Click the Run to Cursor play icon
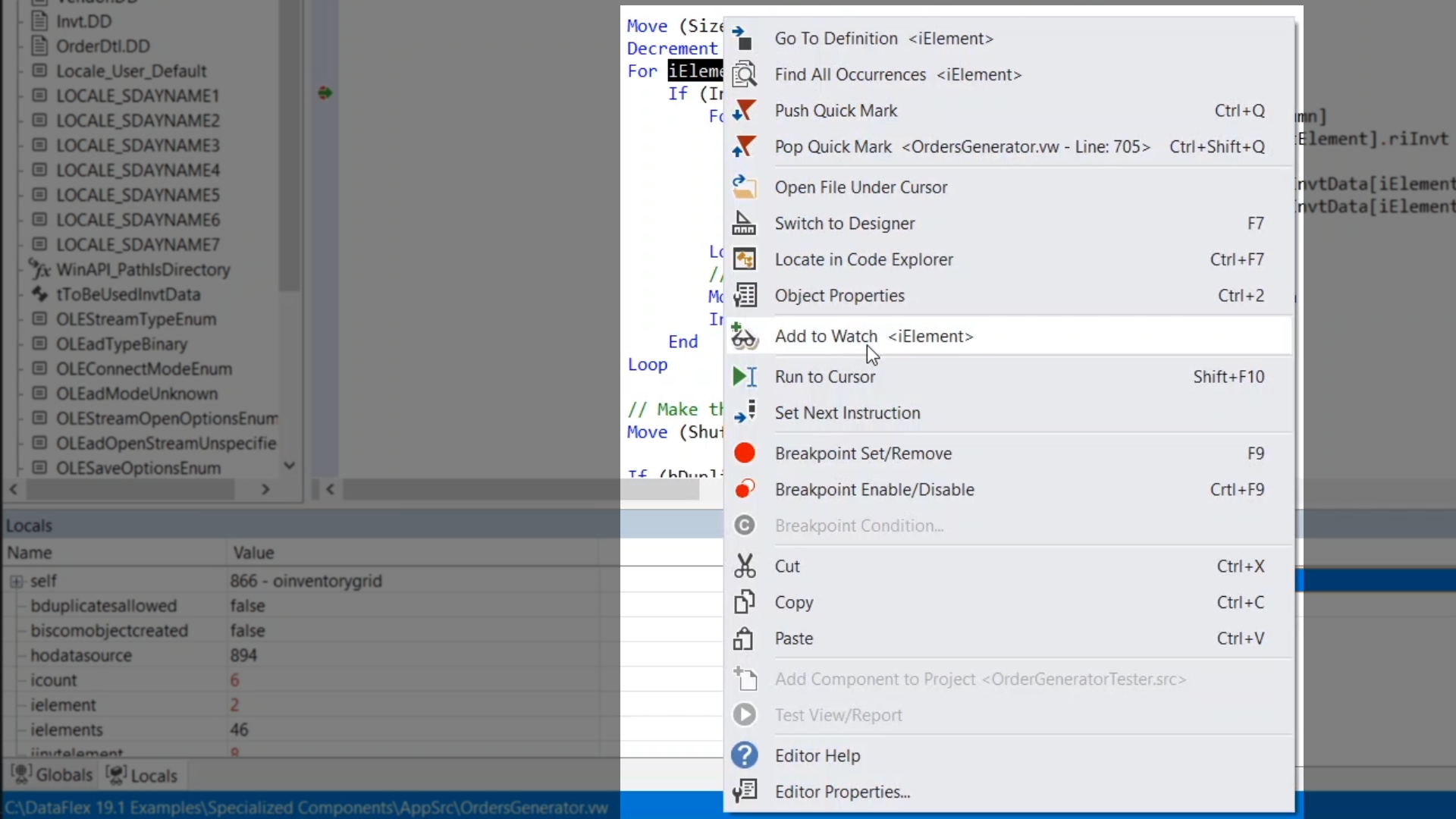 744,377
